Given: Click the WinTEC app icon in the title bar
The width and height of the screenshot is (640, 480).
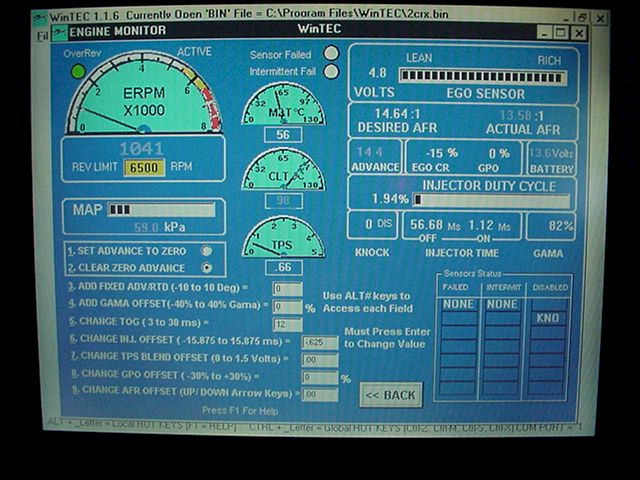Looking at the screenshot, I should [x=40, y=18].
